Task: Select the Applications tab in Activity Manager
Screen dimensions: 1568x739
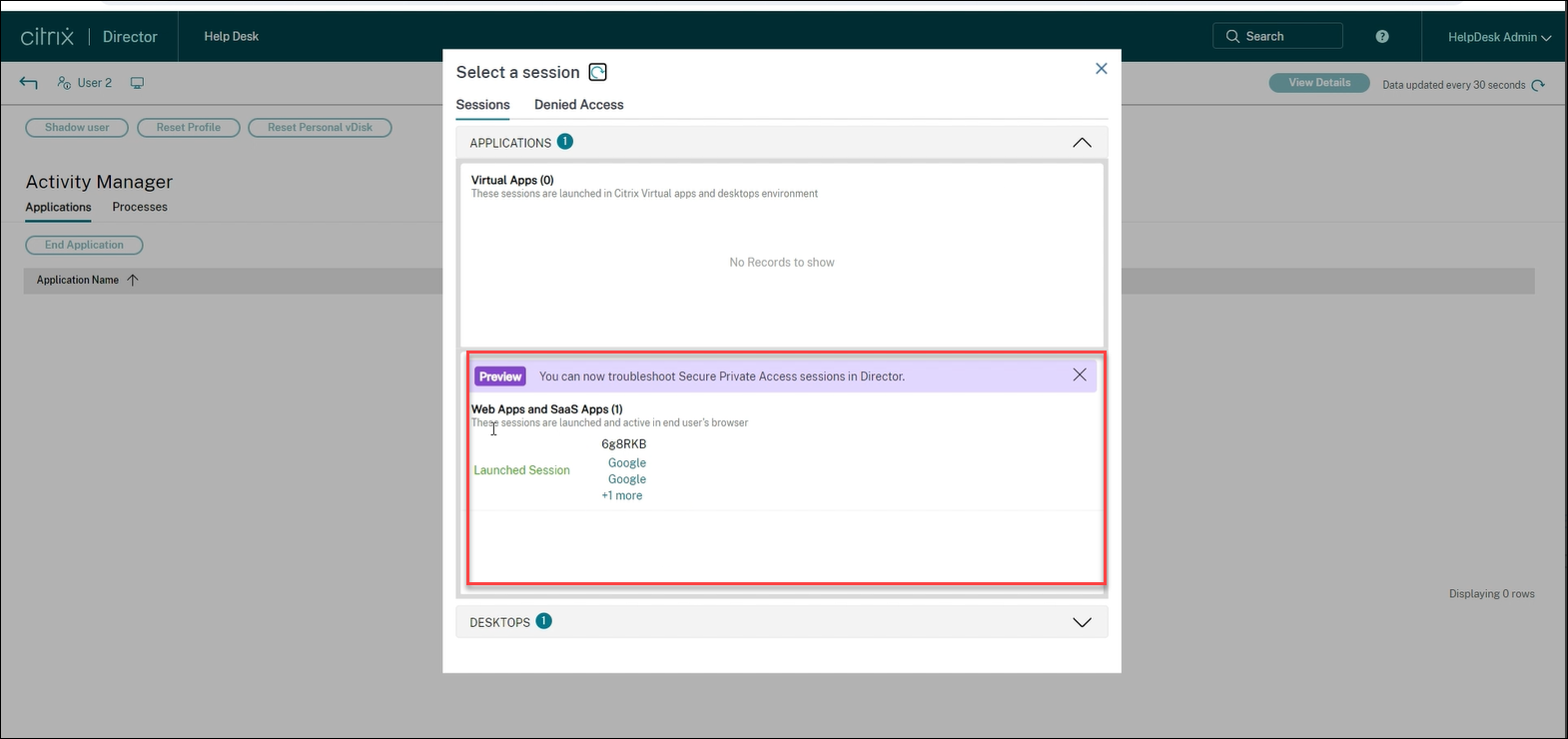Action: (x=59, y=207)
